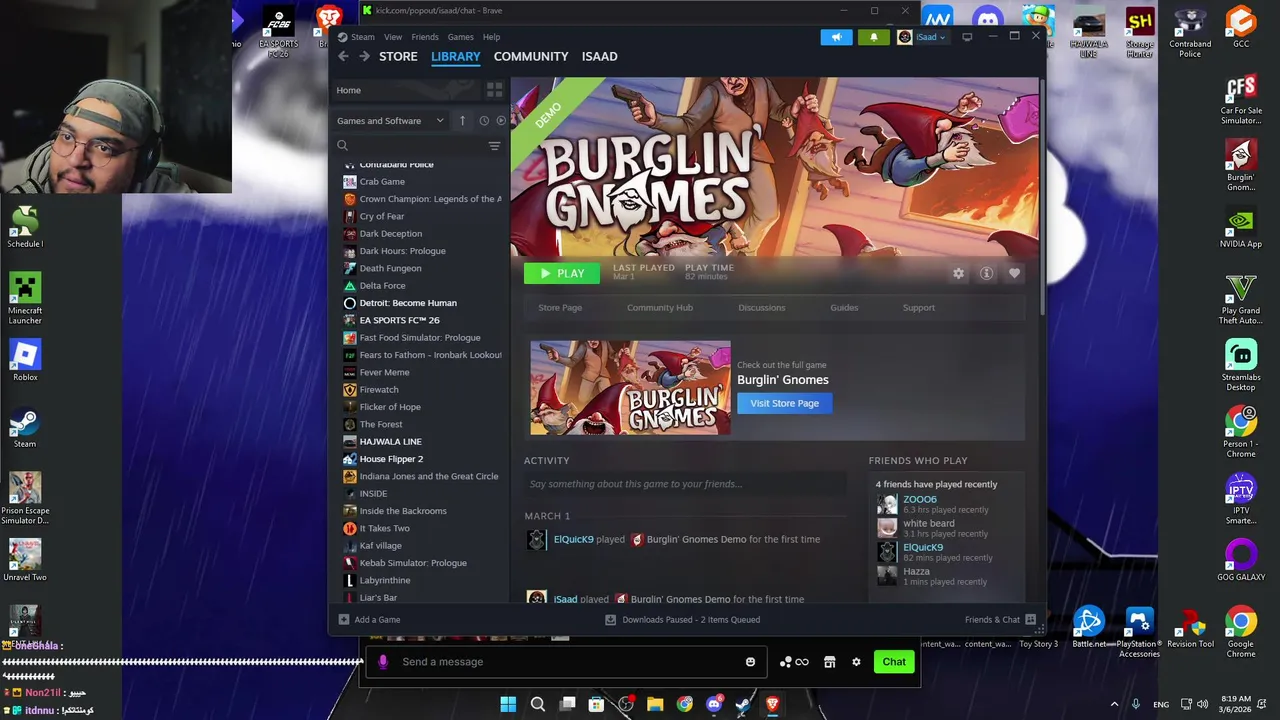Open the Support link
Screen dimensions: 1280x720
coord(919,307)
